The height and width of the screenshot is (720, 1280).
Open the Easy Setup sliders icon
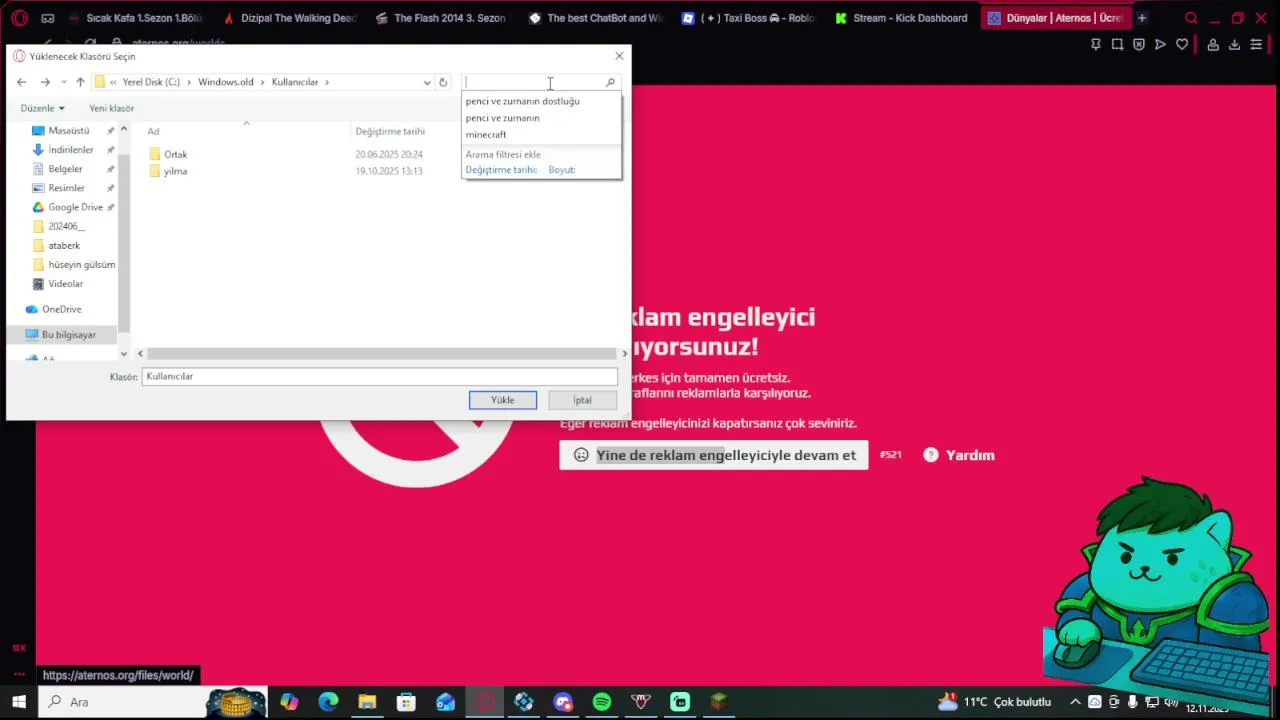1256,44
